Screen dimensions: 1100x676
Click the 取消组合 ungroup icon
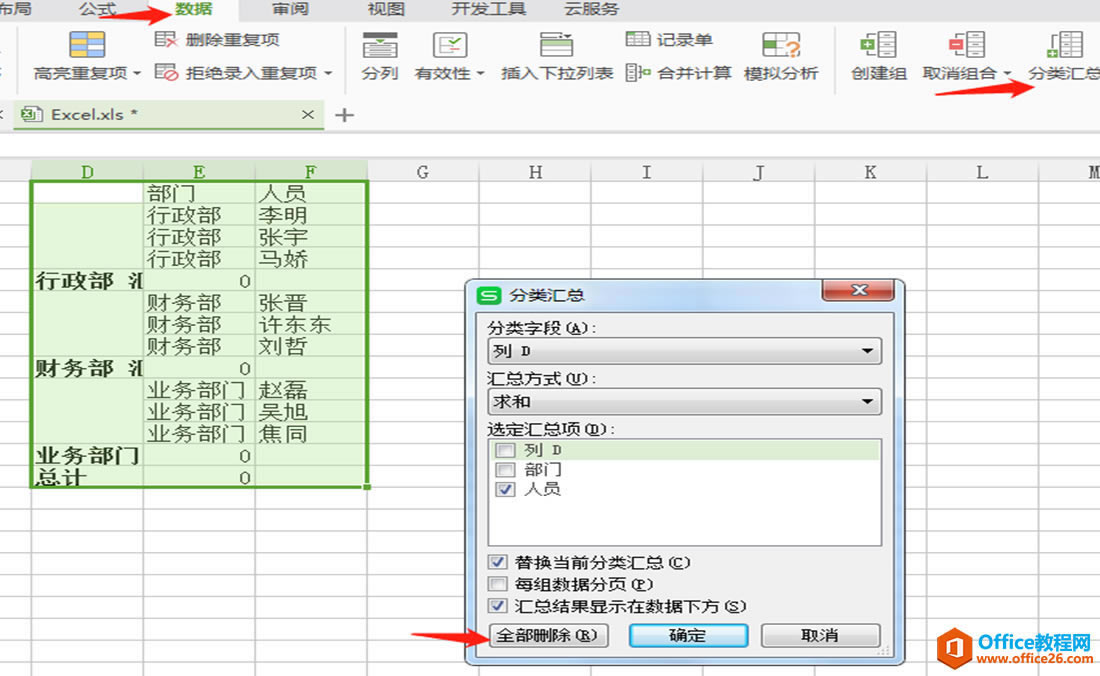[x=967, y=45]
